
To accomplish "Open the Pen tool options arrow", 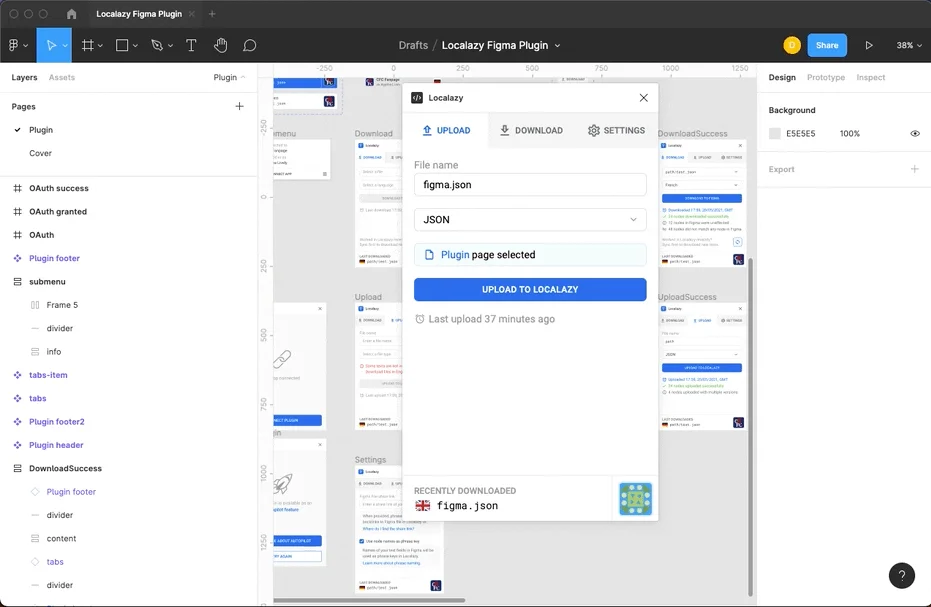I will [x=170, y=46].
